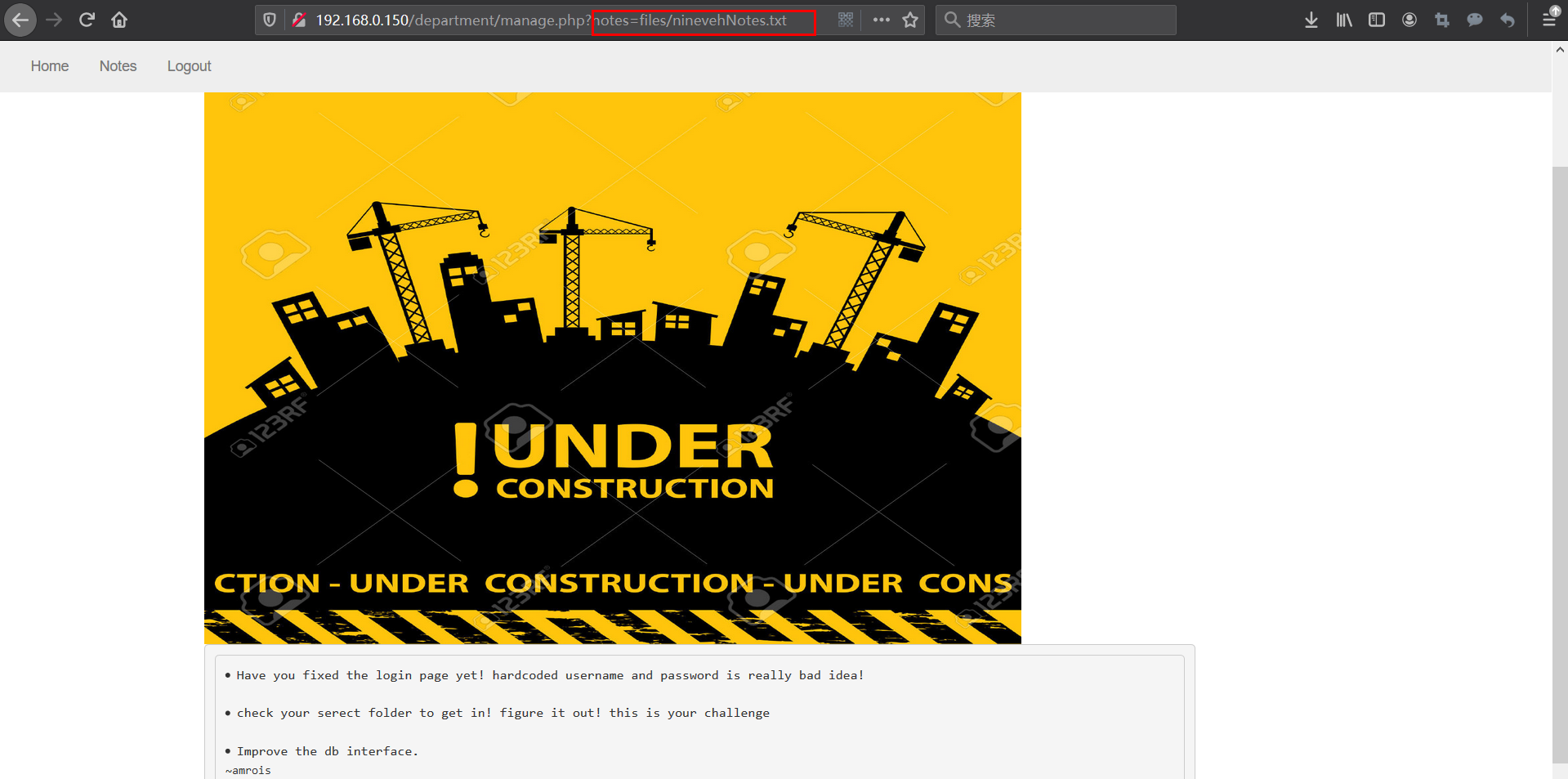The image size is (1568, 779).
Task: Open the hamburger application menu
Action: point(1549,20)
